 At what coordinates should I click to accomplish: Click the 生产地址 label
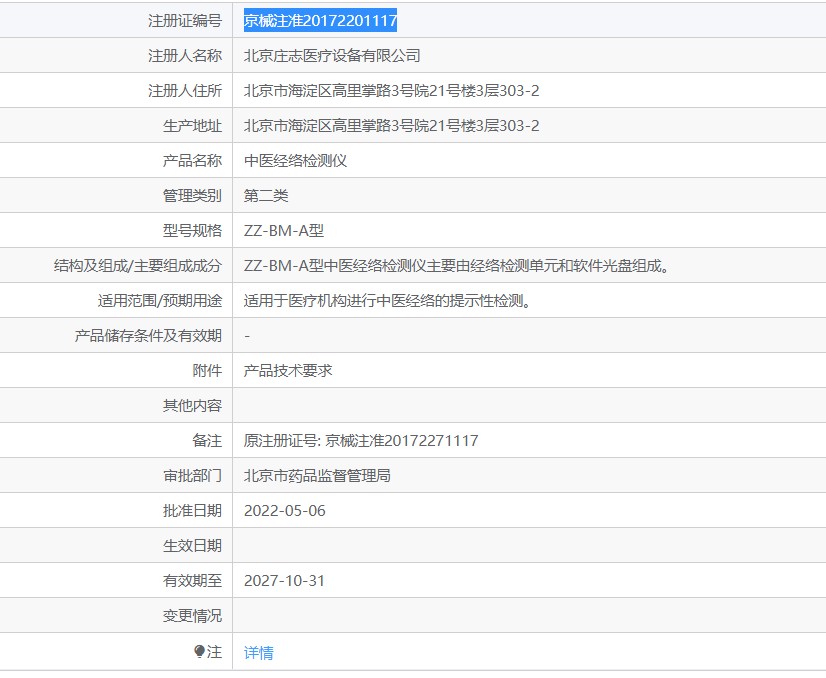click(x=192, y=125)
